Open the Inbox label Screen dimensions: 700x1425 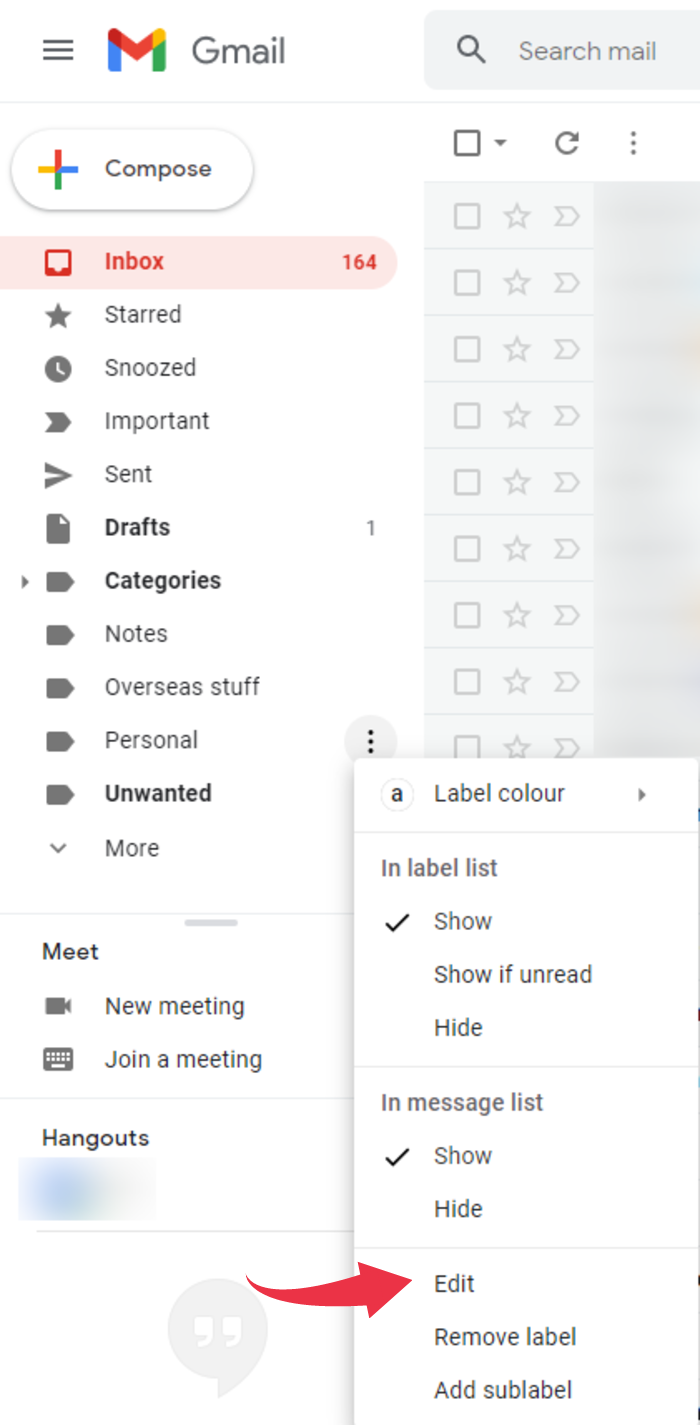(x=134, y=261)
